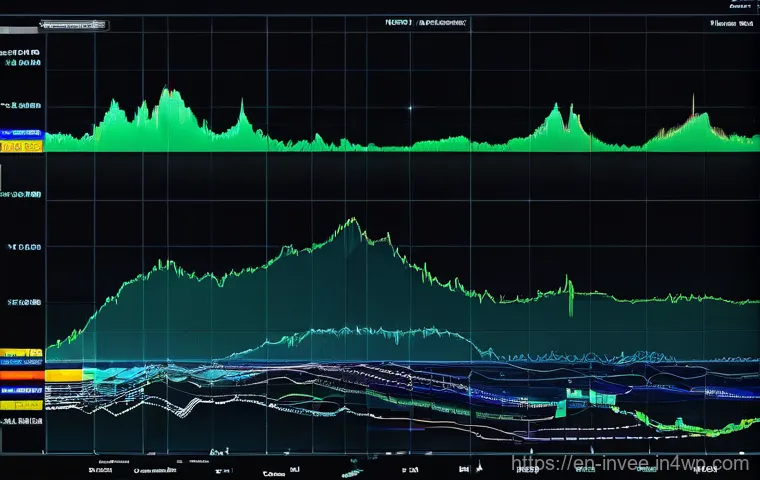The image size is (760, 480).
Task: Click the orange indicator bar at left edge
Action: pyautogui.click(x=21, y=374)
